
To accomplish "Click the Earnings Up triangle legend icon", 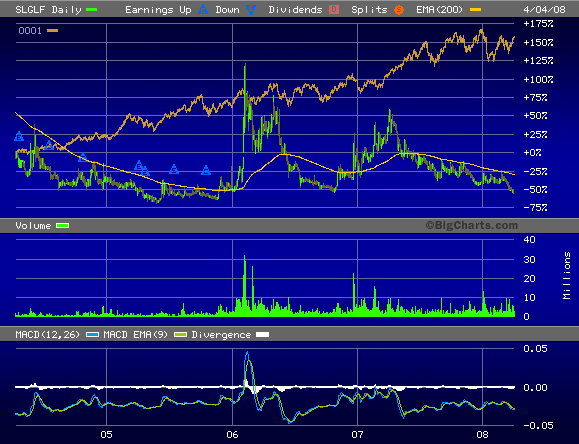I will tap(203, 9).
